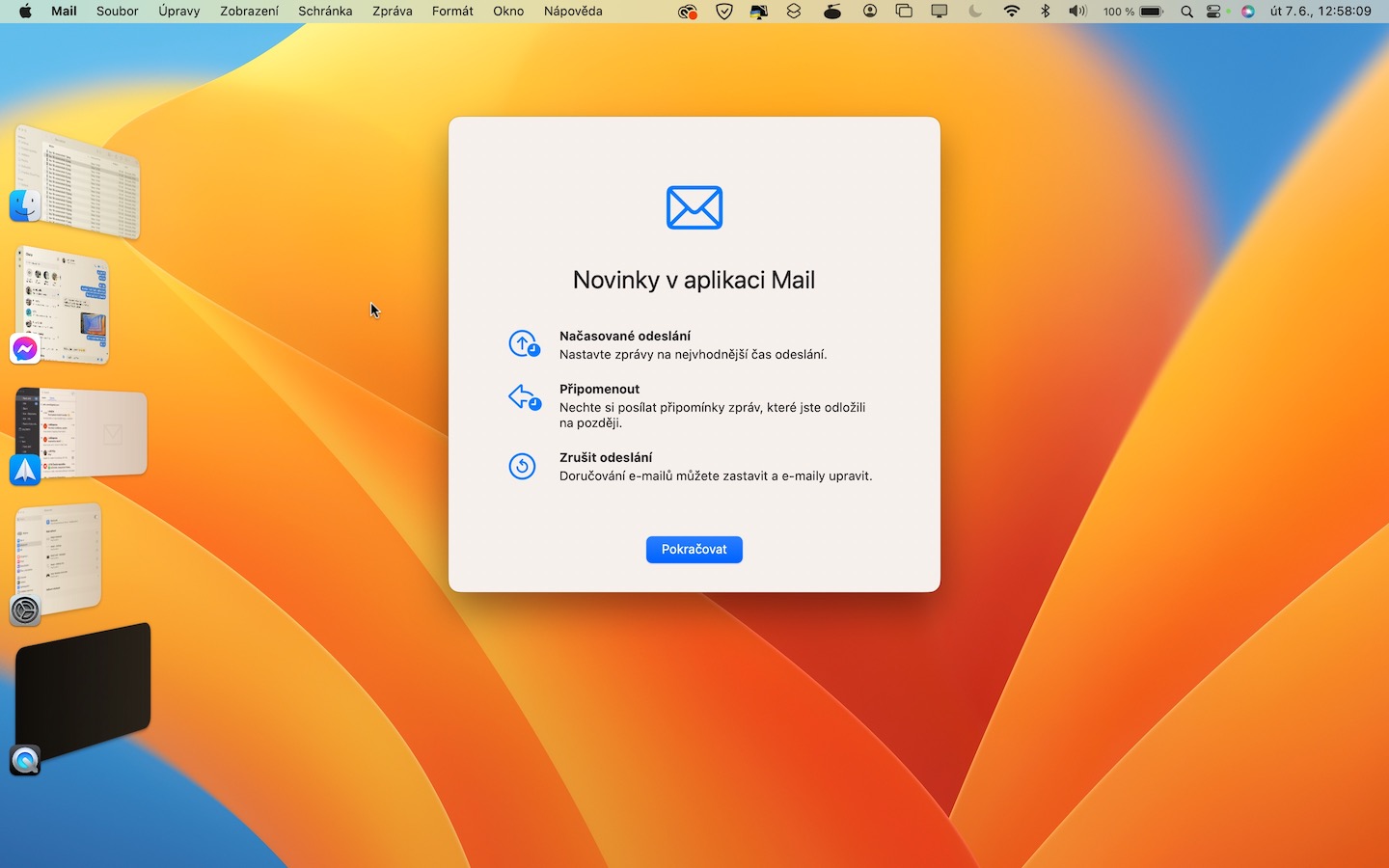1389x868 pixels.
Task: Open the Formát menu
Action: click(x=452, y=12)
